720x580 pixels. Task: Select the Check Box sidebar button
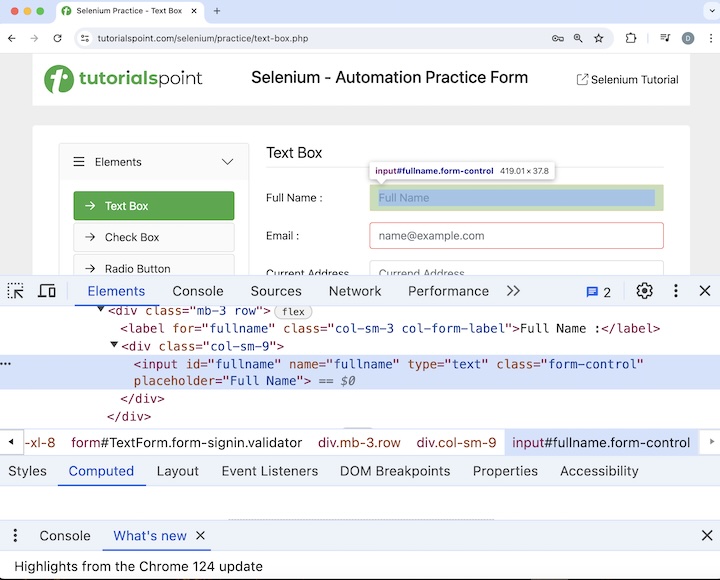(153, 237)
